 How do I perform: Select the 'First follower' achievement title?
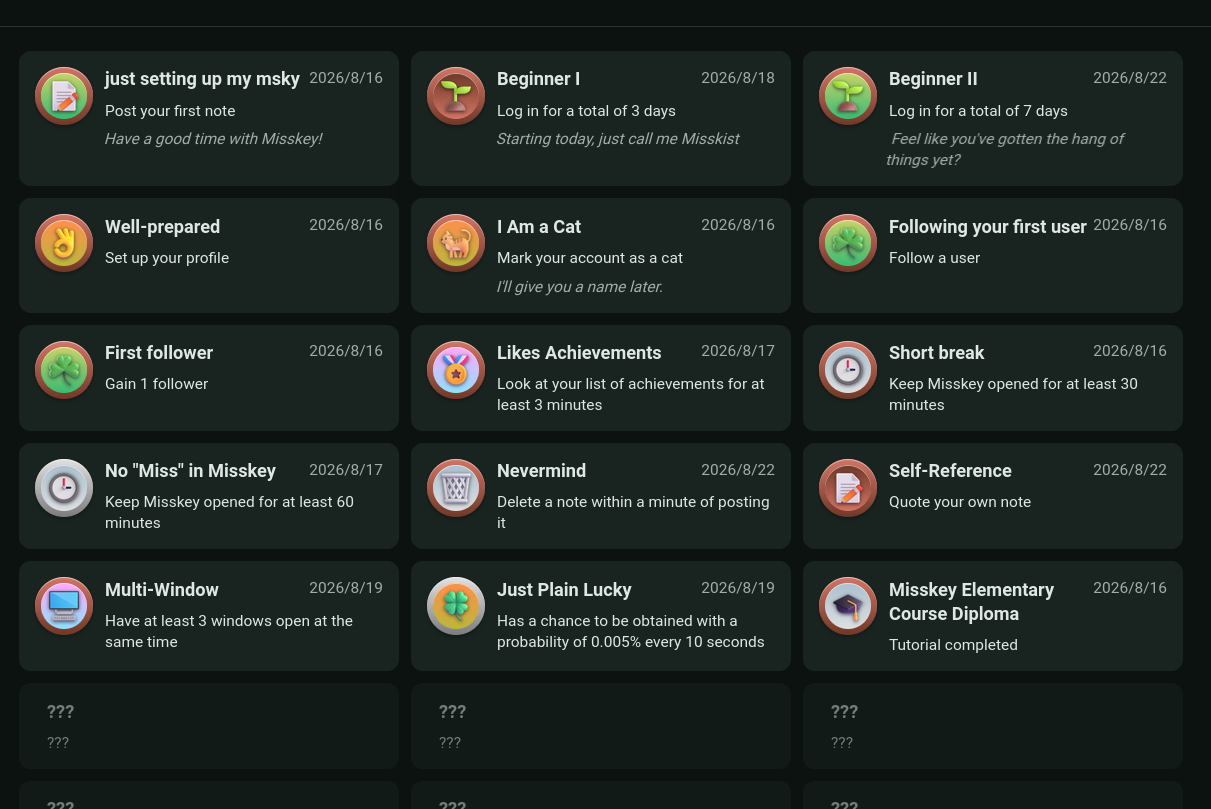159,353
